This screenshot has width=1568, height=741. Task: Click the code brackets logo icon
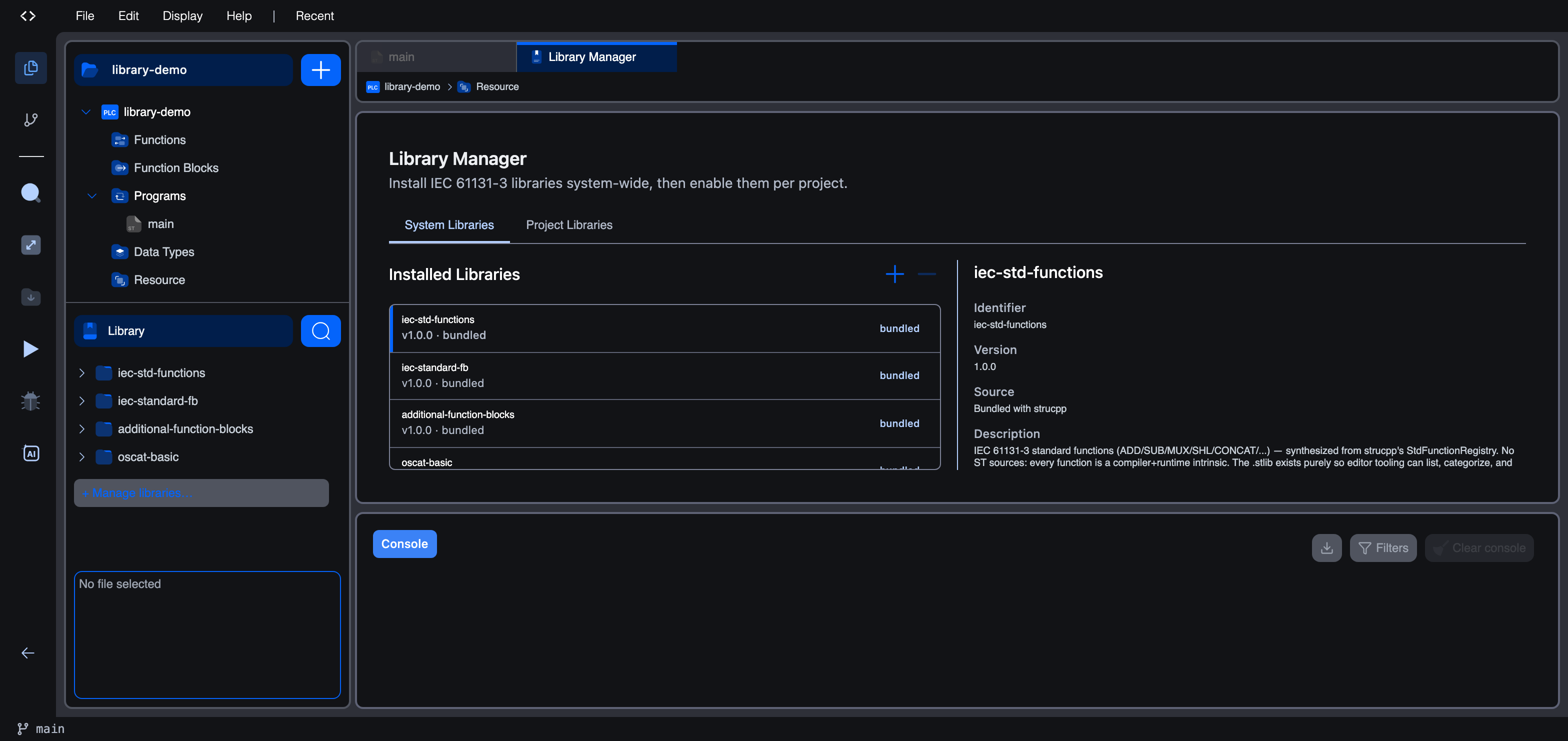point(28,16)
